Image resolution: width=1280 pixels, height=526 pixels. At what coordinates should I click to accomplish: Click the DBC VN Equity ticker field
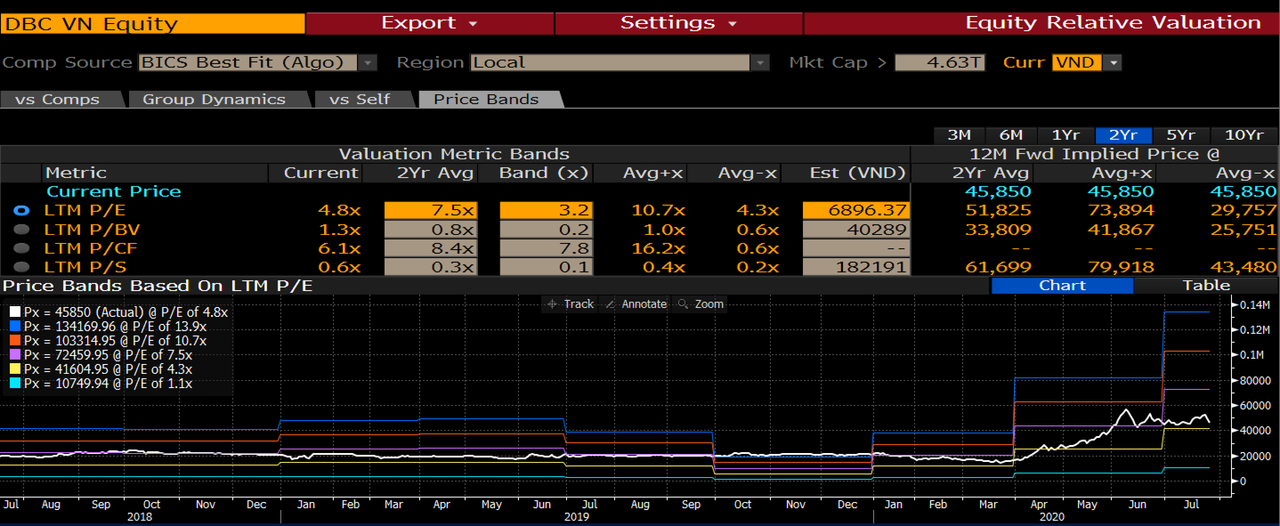[153, 24]
